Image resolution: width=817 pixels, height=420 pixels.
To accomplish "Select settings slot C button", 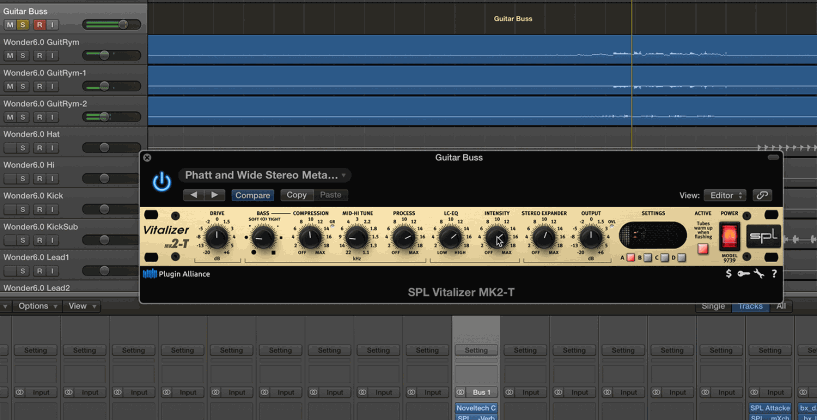I will pos(664,257).
